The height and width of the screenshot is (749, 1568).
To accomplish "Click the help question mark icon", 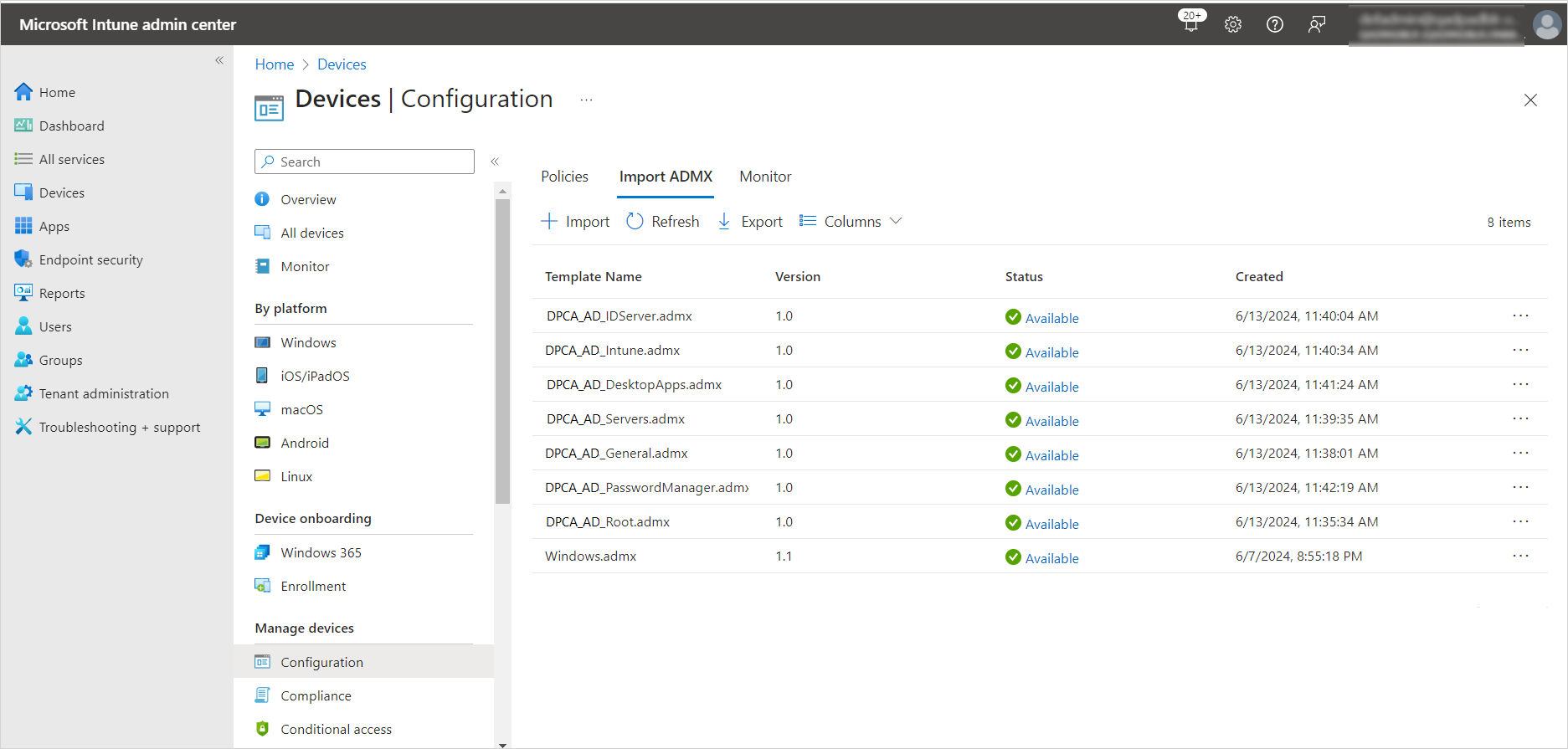I will 1274,24.
